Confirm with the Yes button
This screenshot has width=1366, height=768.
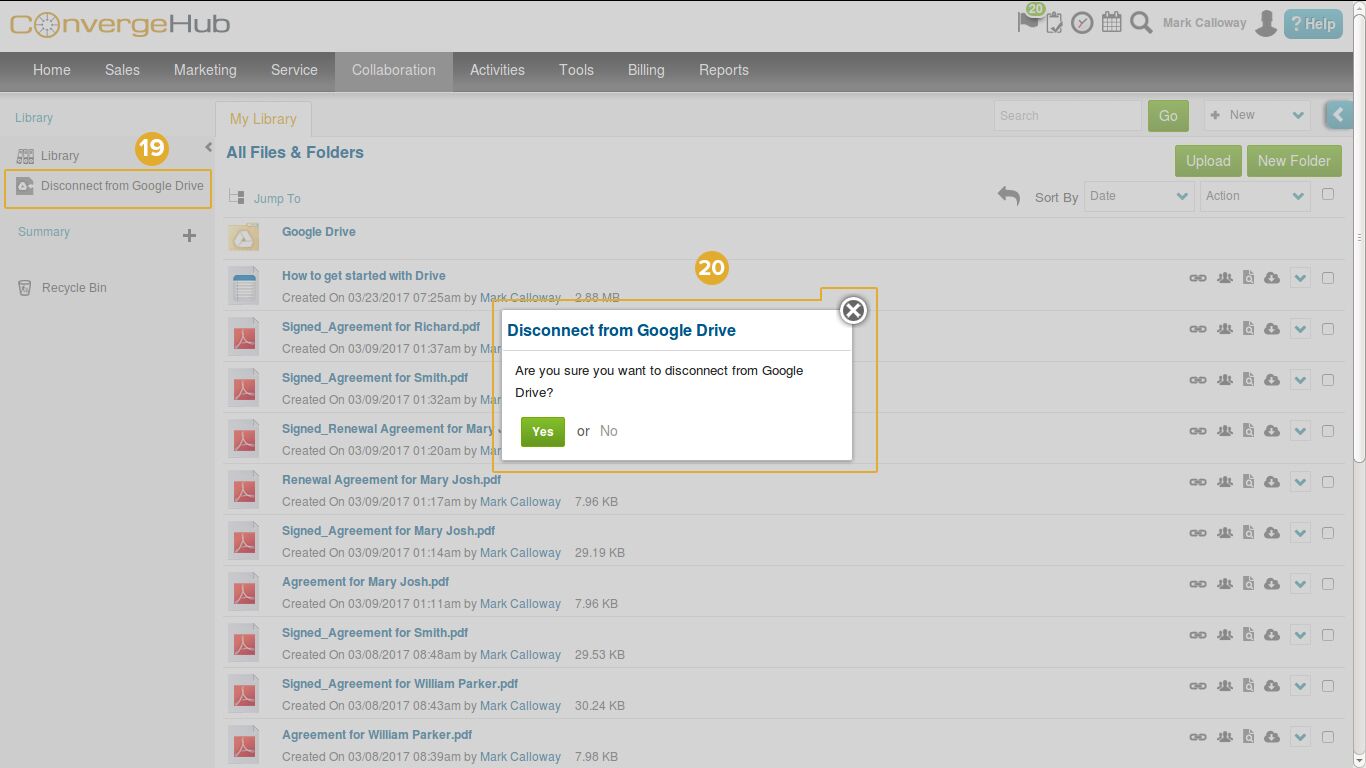(542, 432)
